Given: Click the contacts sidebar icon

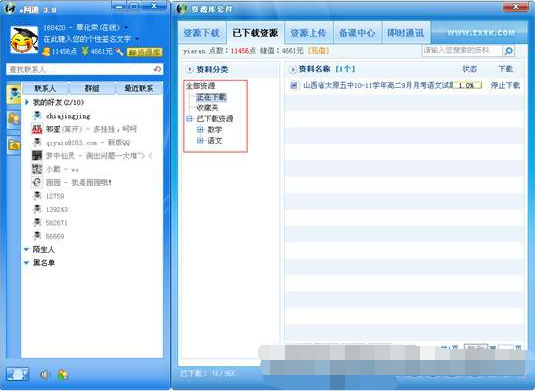Looking at the screenshot, I should [14, 95].
